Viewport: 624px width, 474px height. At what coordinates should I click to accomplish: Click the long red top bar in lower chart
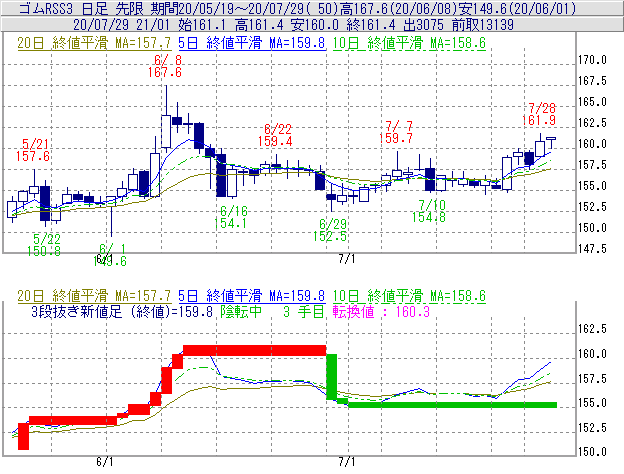255,351
